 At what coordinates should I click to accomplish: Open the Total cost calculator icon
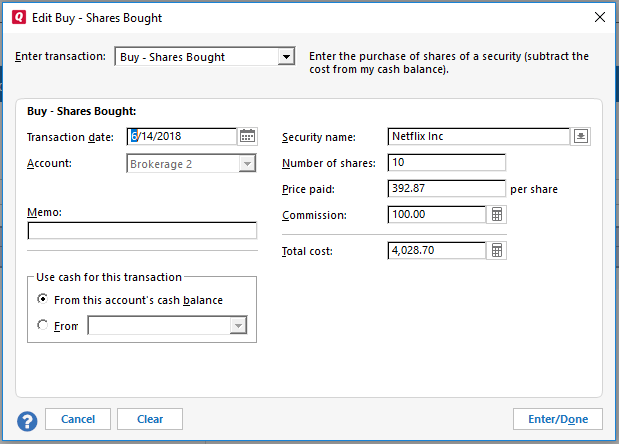496,251
